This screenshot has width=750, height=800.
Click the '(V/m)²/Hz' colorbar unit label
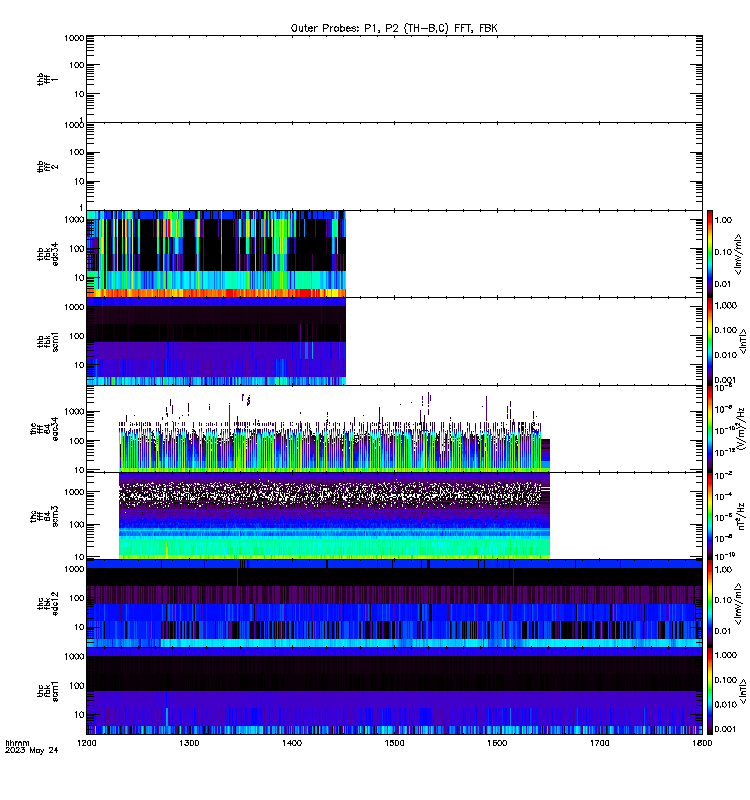click(x=740, y=429)
